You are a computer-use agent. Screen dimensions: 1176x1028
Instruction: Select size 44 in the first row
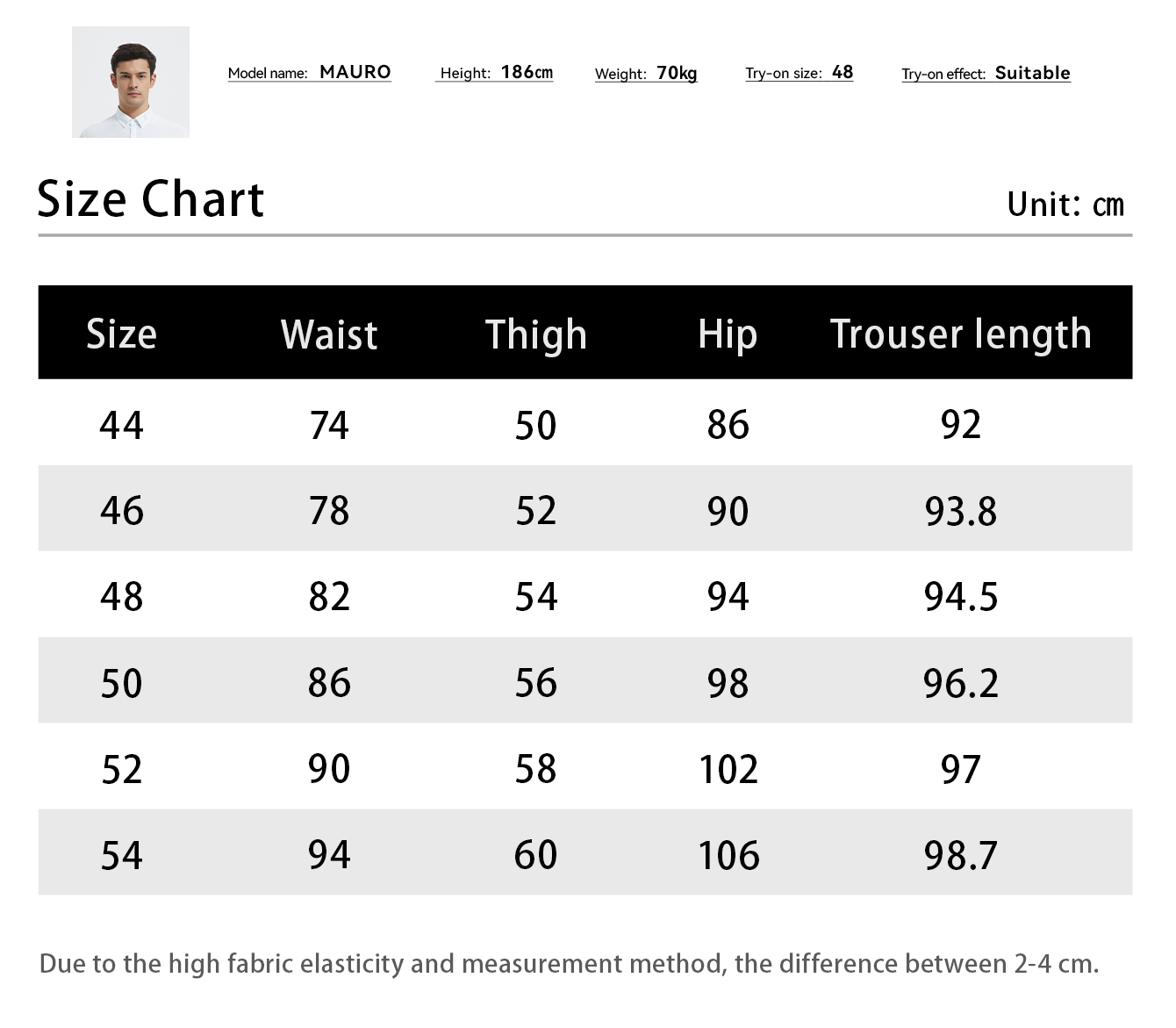(121, 426)
